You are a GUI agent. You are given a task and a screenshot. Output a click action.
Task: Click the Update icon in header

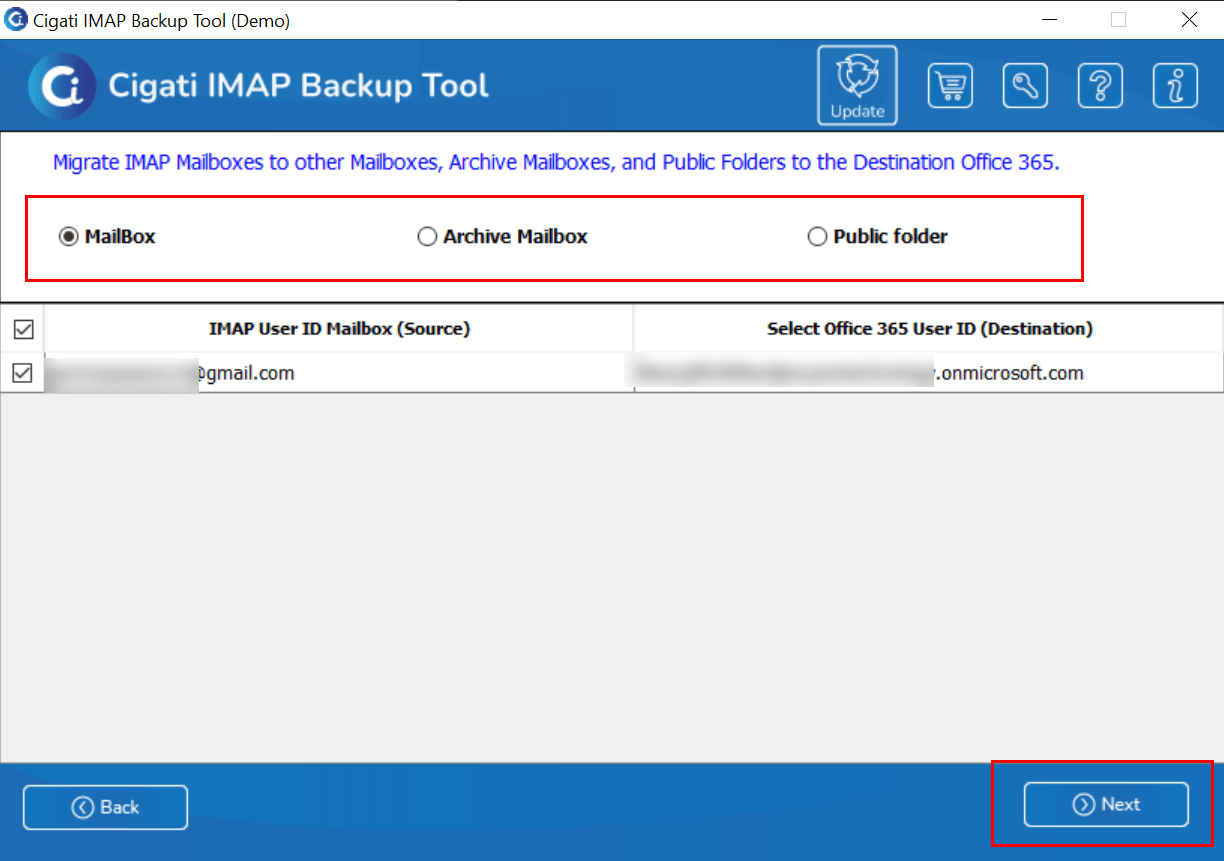[x=857, y=85]
